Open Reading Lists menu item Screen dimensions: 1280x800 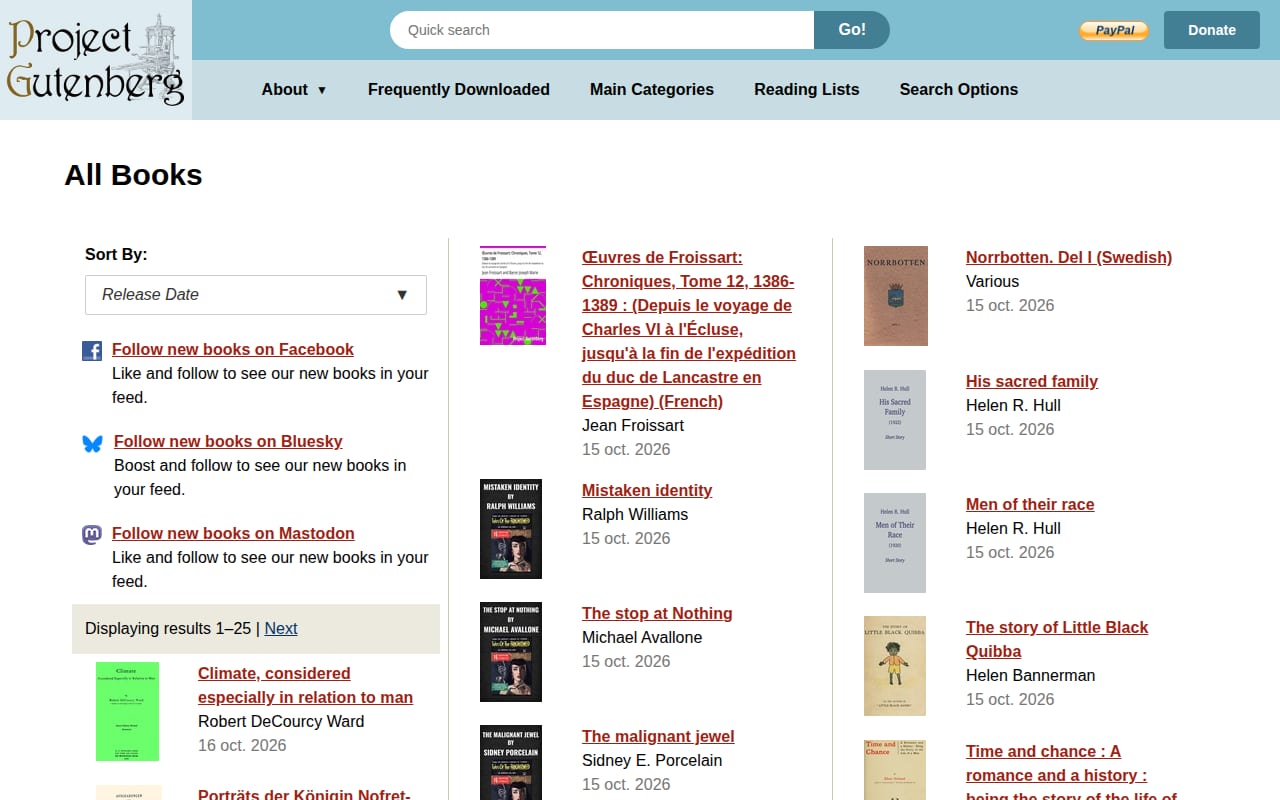point(807,90)
